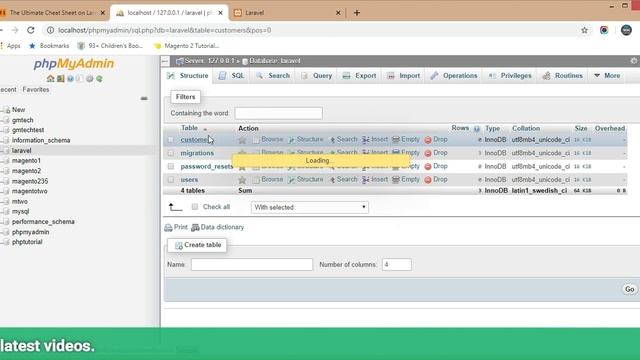Insert row into customers table
The width and height of the screenshot is (640, 360).
[375, 140]
